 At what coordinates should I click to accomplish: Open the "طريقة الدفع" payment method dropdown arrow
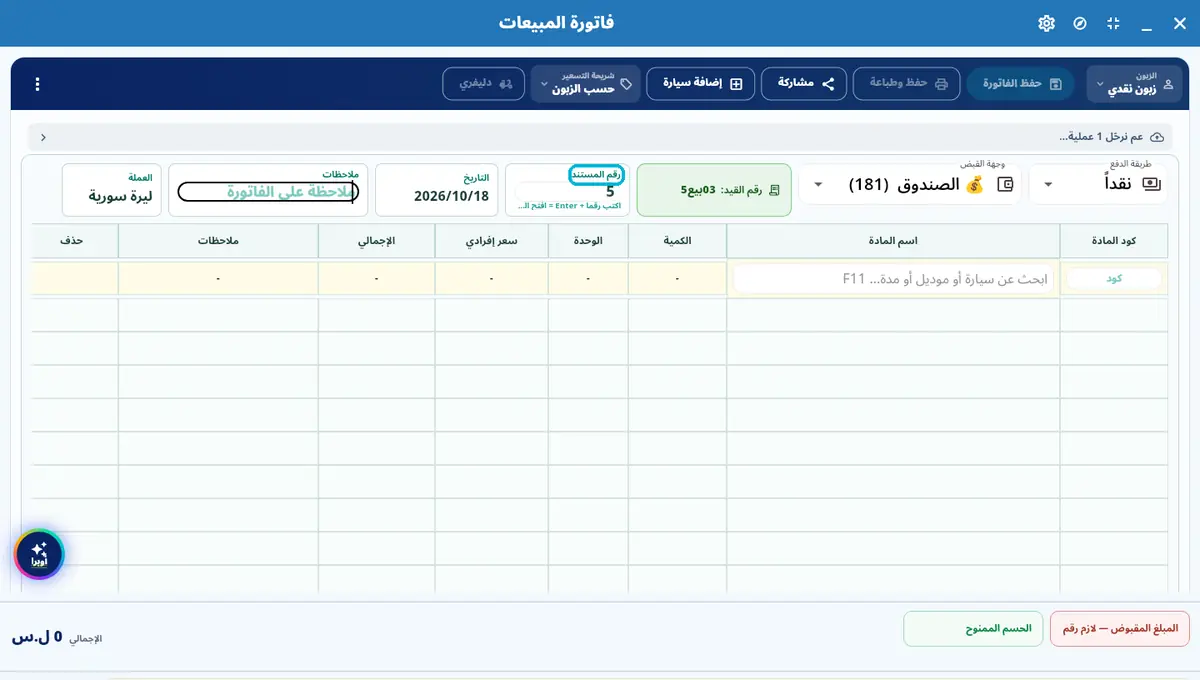(x=1048, y=185)
